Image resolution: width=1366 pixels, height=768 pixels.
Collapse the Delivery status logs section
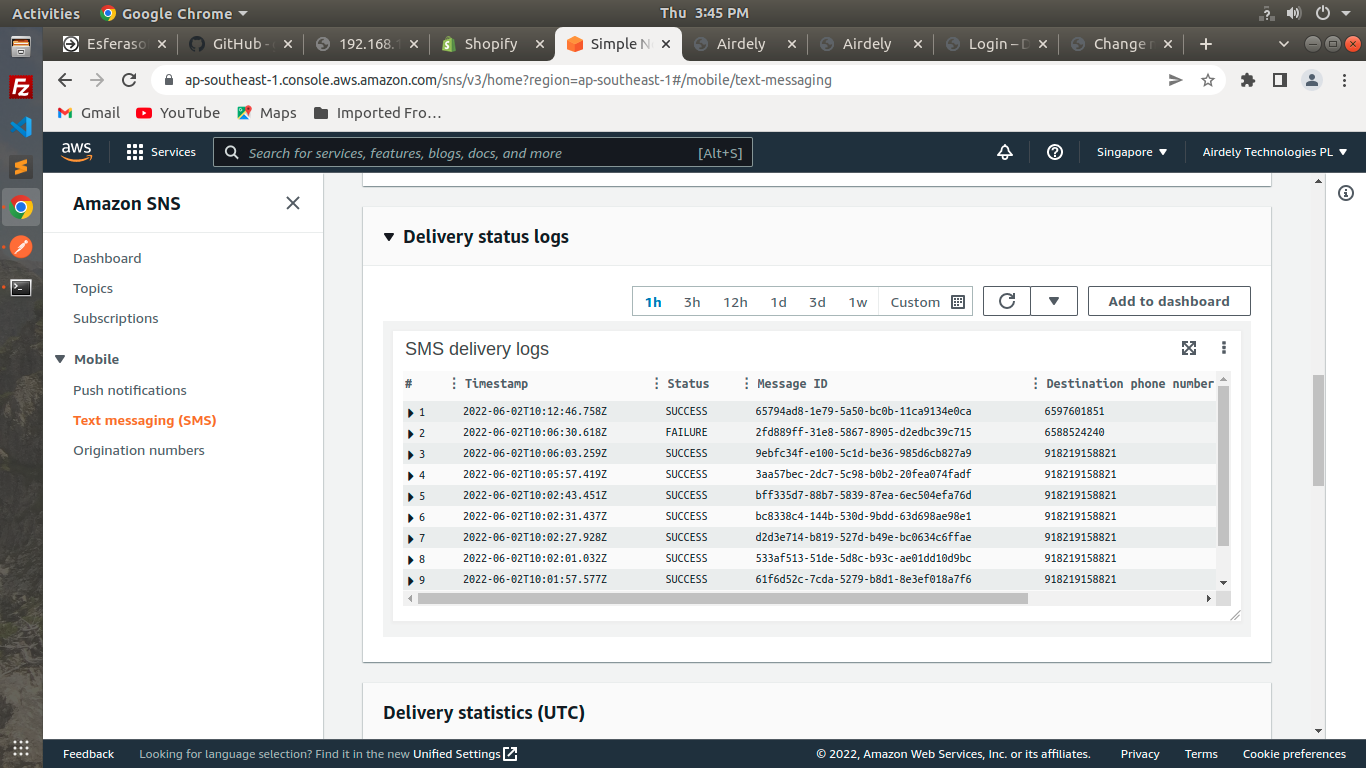(x=389, y=237)
